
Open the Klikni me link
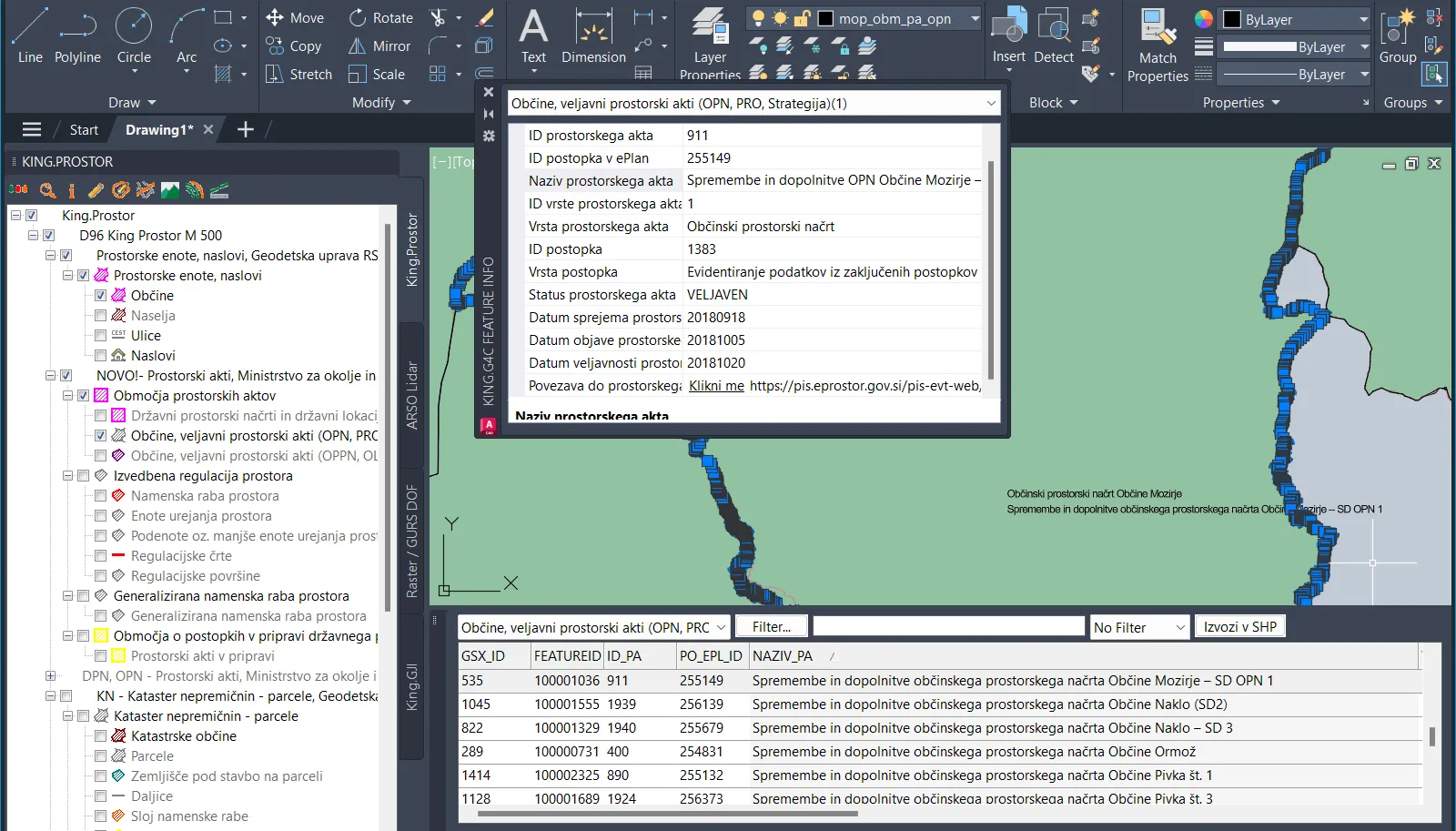coord(716,386)
